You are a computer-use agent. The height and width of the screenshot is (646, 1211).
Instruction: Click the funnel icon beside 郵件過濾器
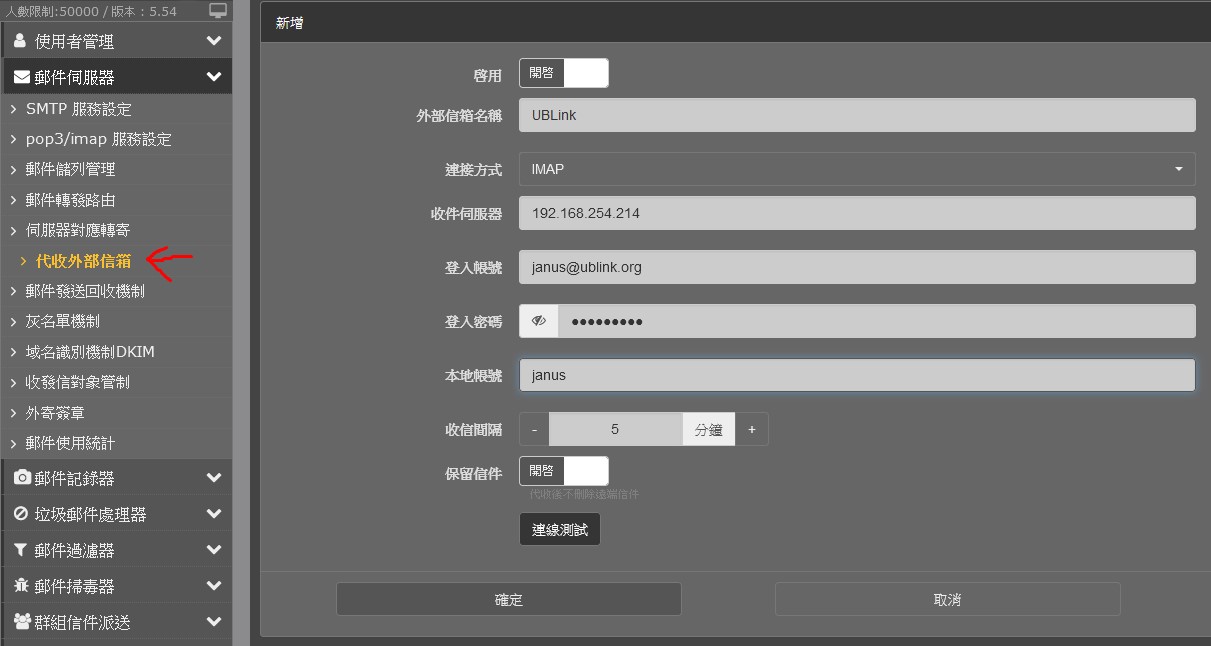21,550
